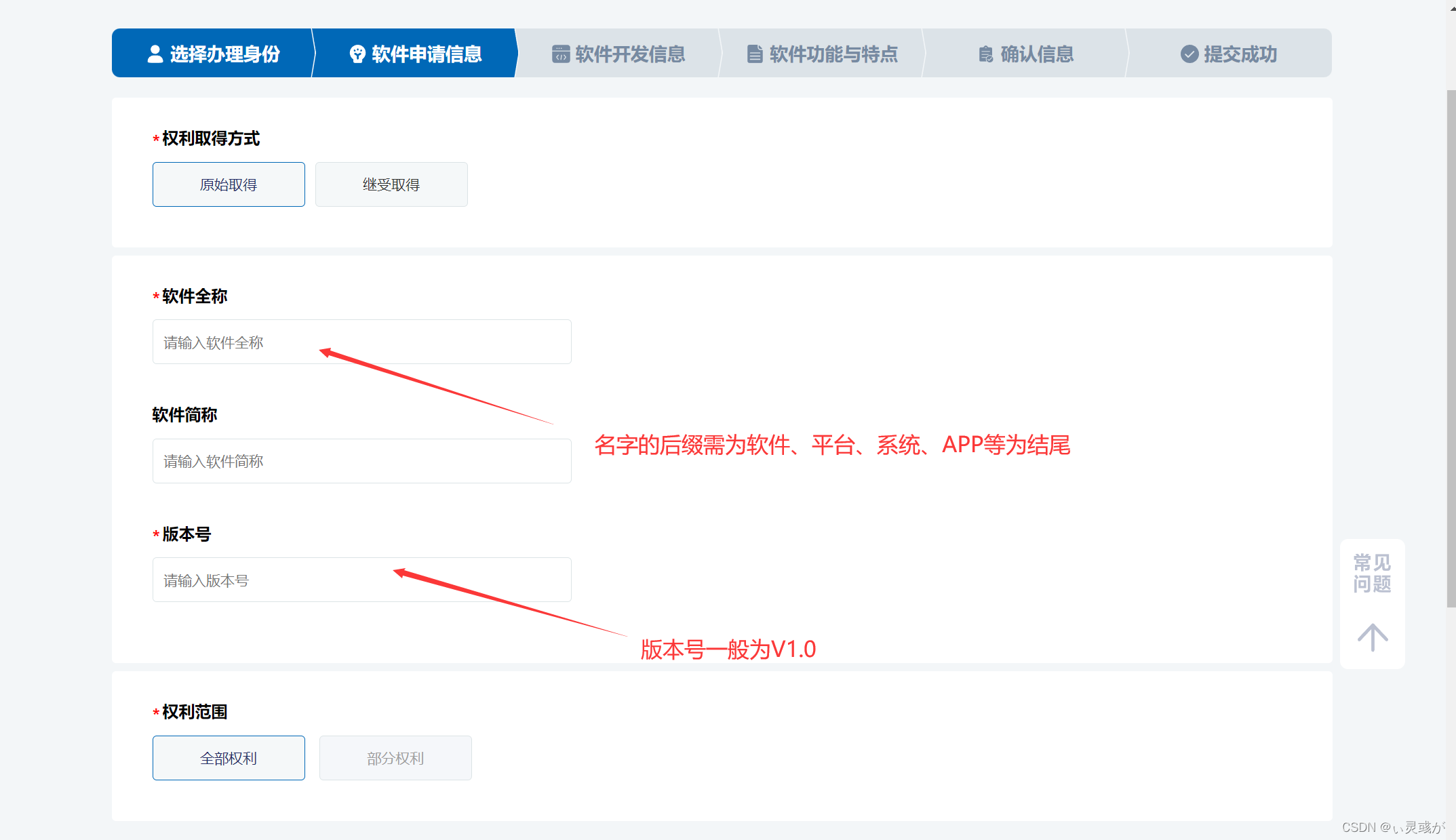Select 原始取得 as the acquisition method
The width and height of the screenshot is (1456, 840).
click(229, 184)
